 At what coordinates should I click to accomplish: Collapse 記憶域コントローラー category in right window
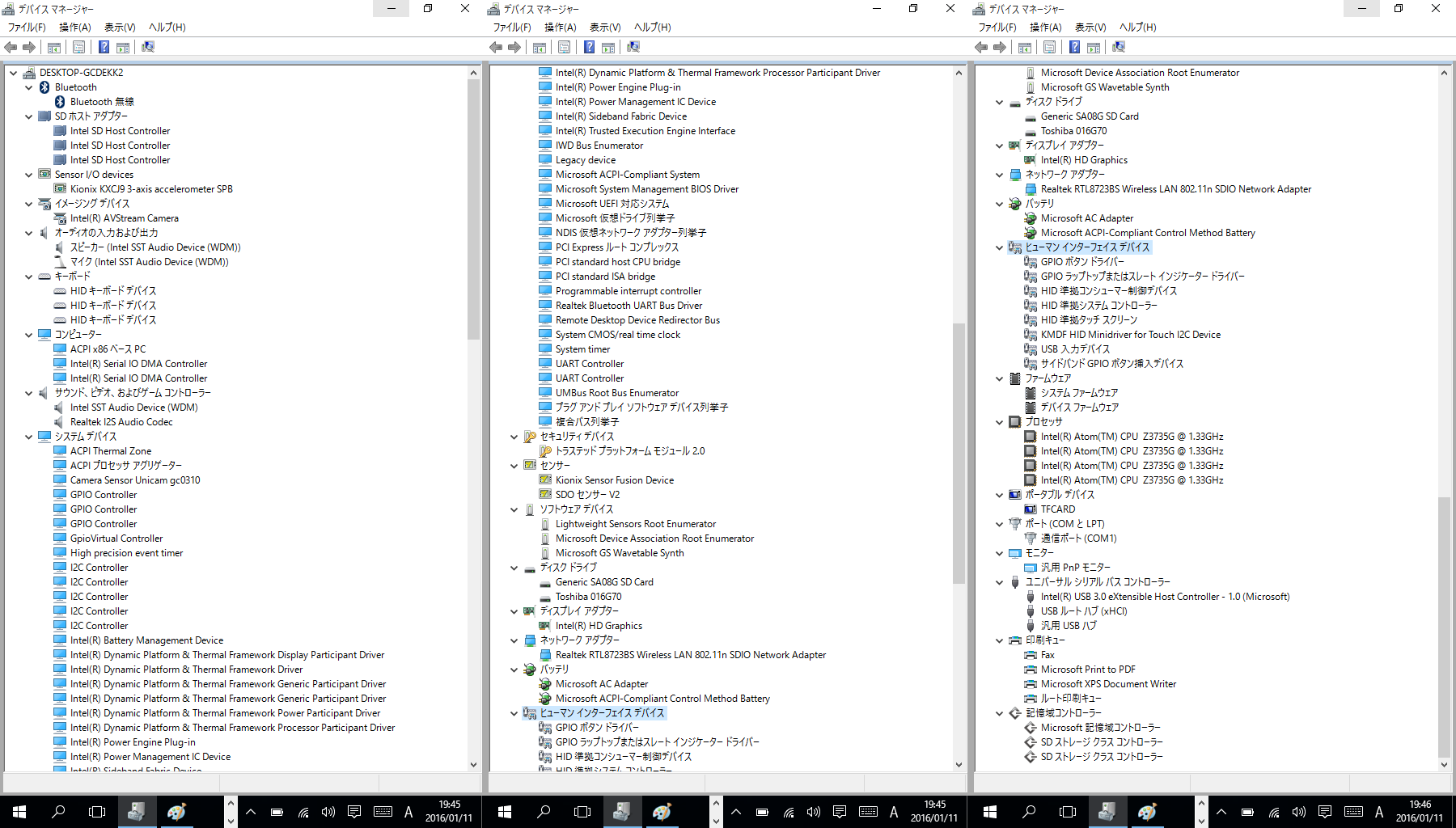pyautogui.click(x=1000, y=713)
